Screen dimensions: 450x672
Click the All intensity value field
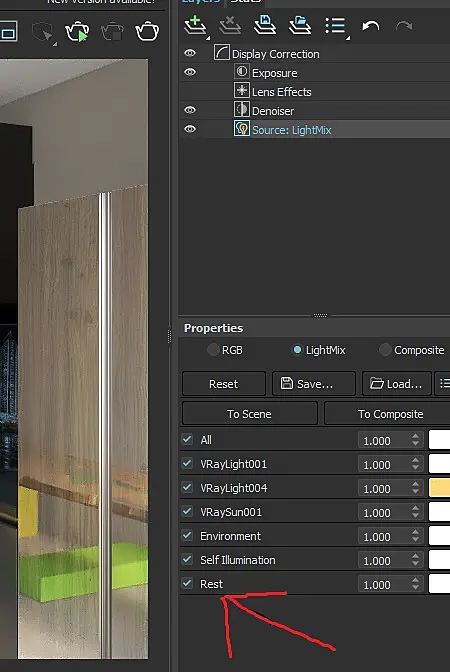(384, 440)
